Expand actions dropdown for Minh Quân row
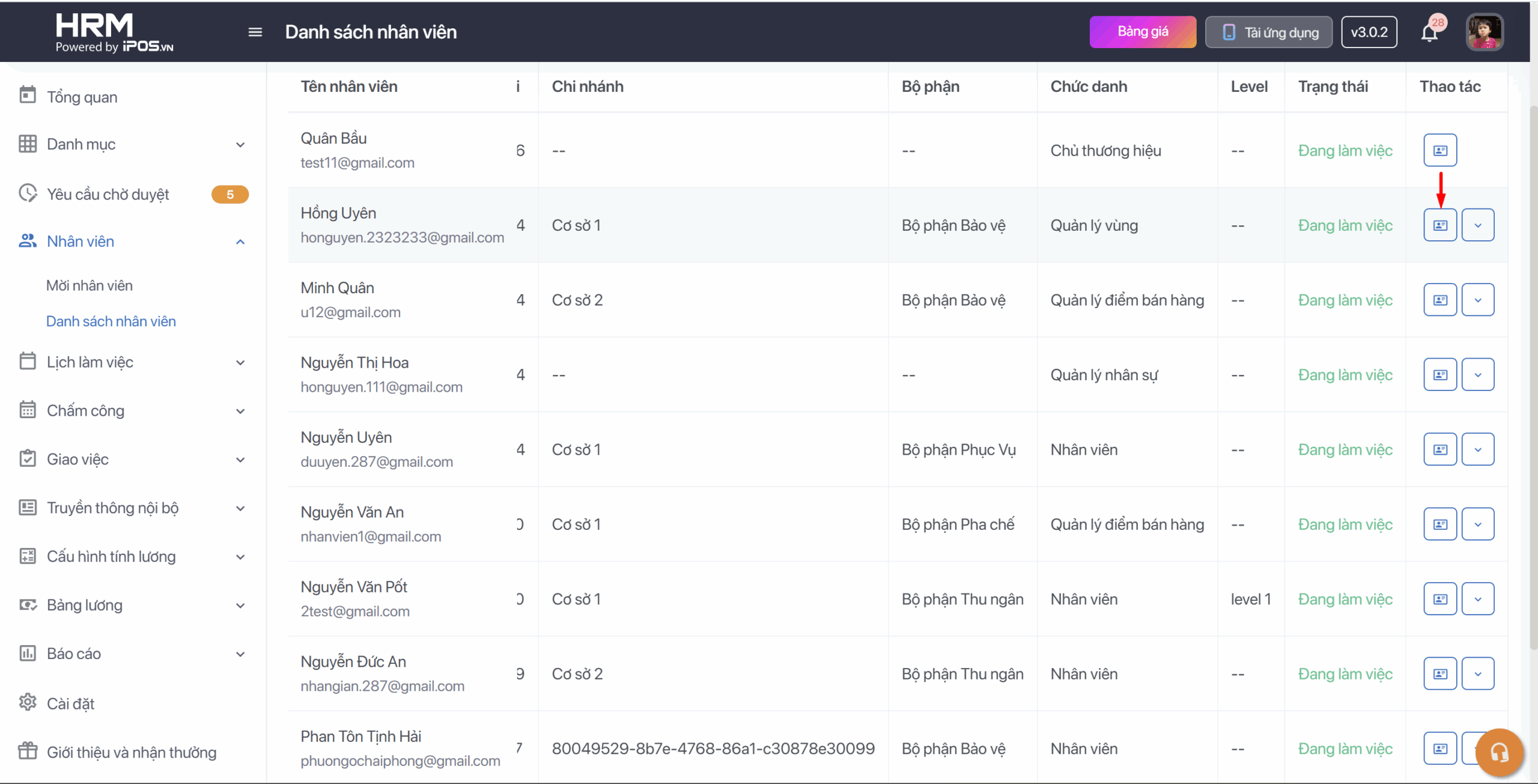 (x=1477, y=300)
